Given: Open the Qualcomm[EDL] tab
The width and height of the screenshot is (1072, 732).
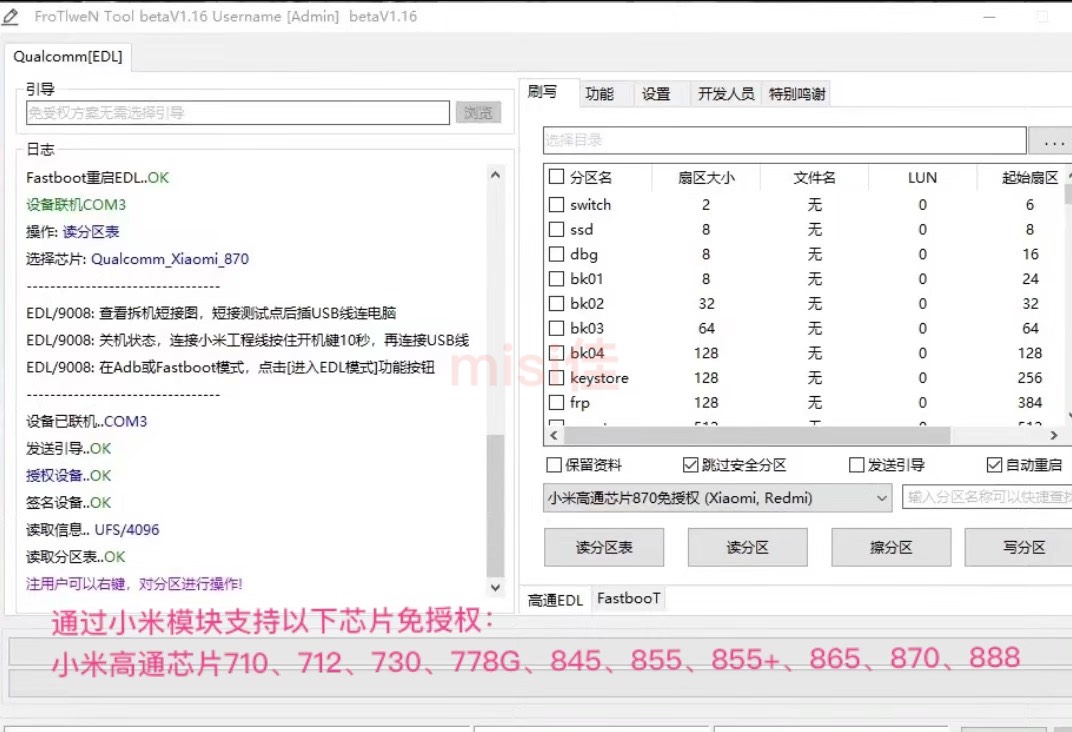Looking at the screenshot, I should point(68,57).
